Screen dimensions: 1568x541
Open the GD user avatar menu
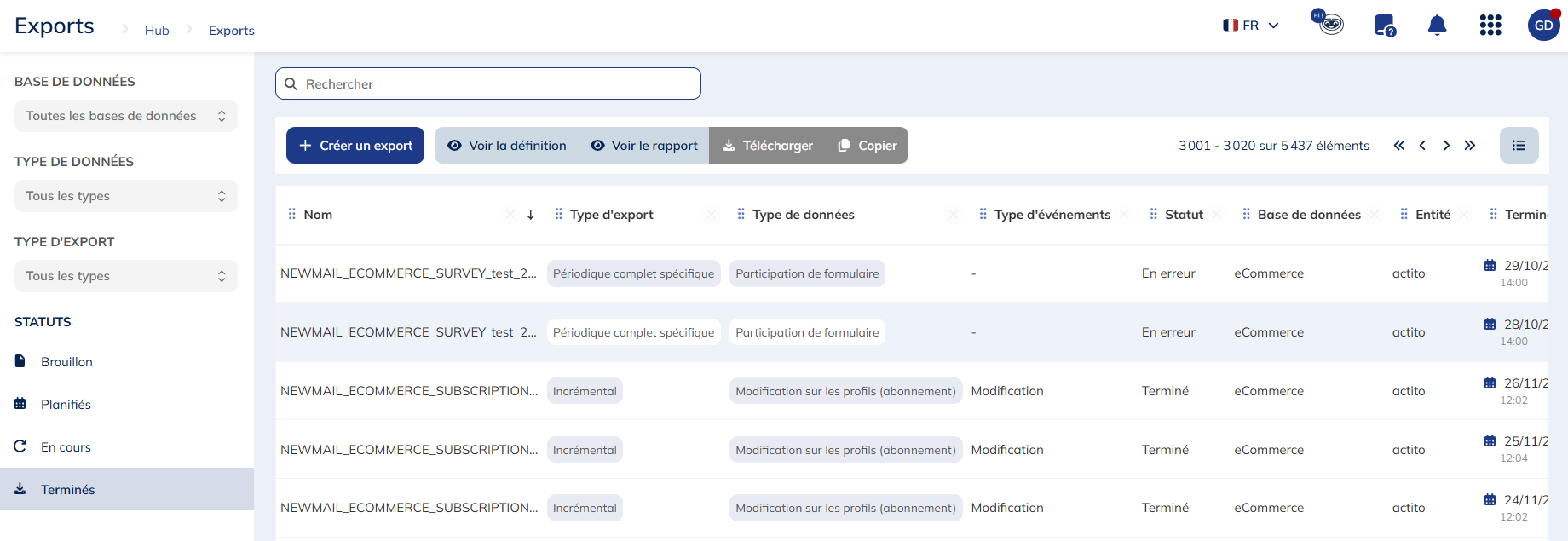tap(1543, 26)
